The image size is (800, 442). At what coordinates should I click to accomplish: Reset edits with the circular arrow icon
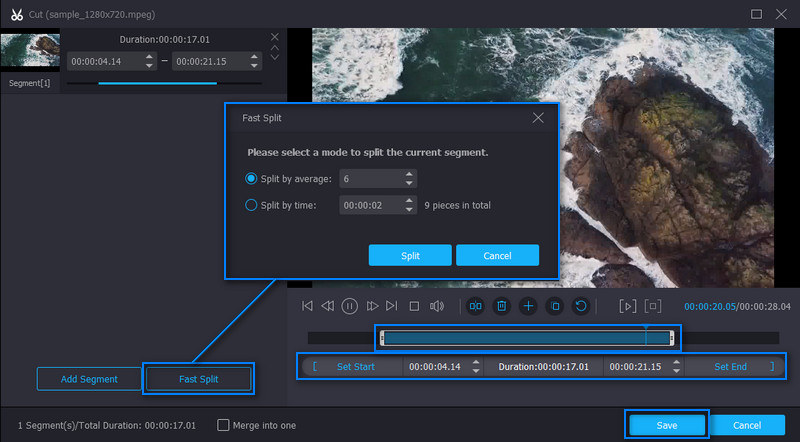[x=580, y=306]
